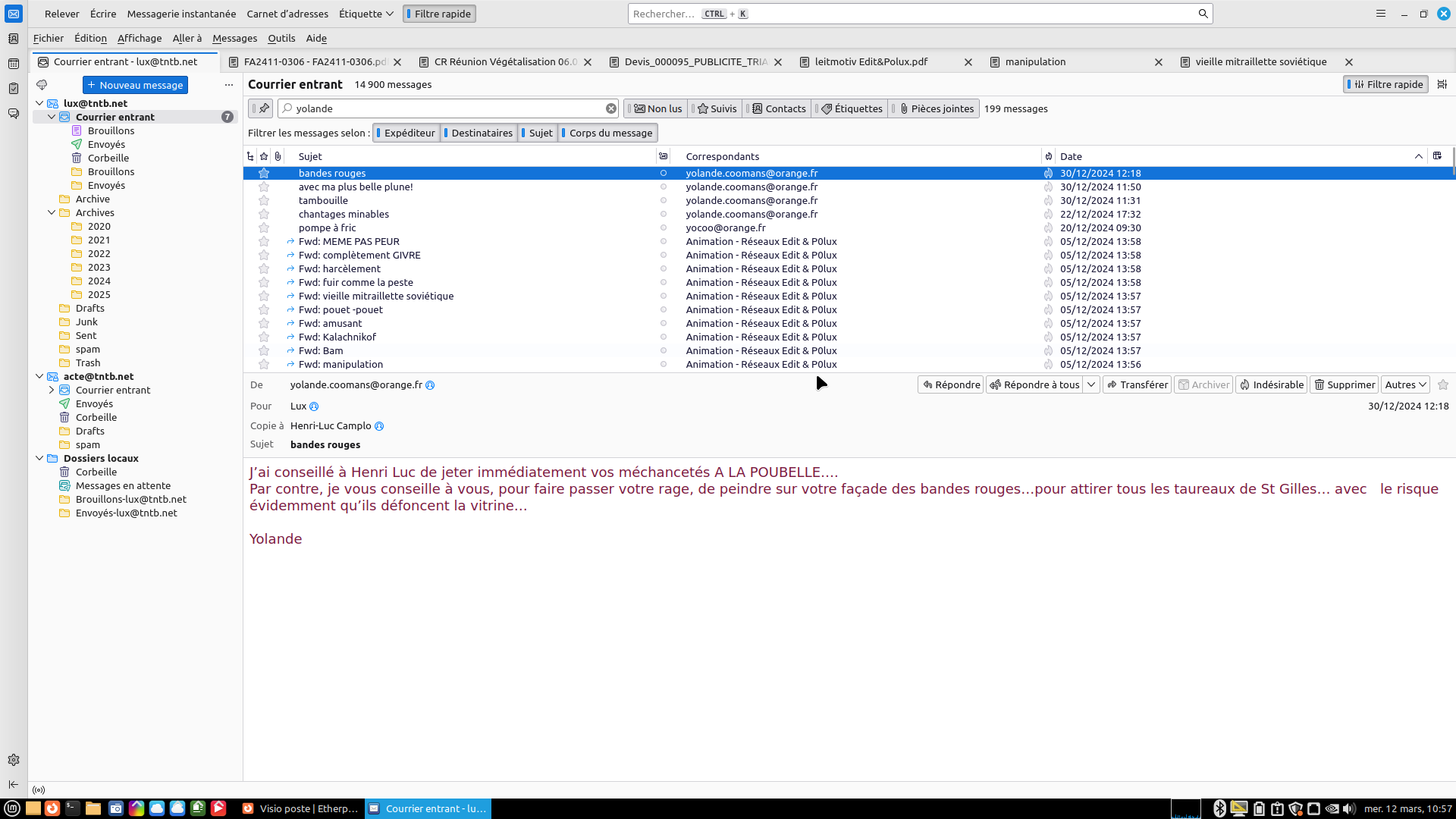Open the calendar sidebar icon
This screenshot has height=819, width=1456.
coord(14,64)
